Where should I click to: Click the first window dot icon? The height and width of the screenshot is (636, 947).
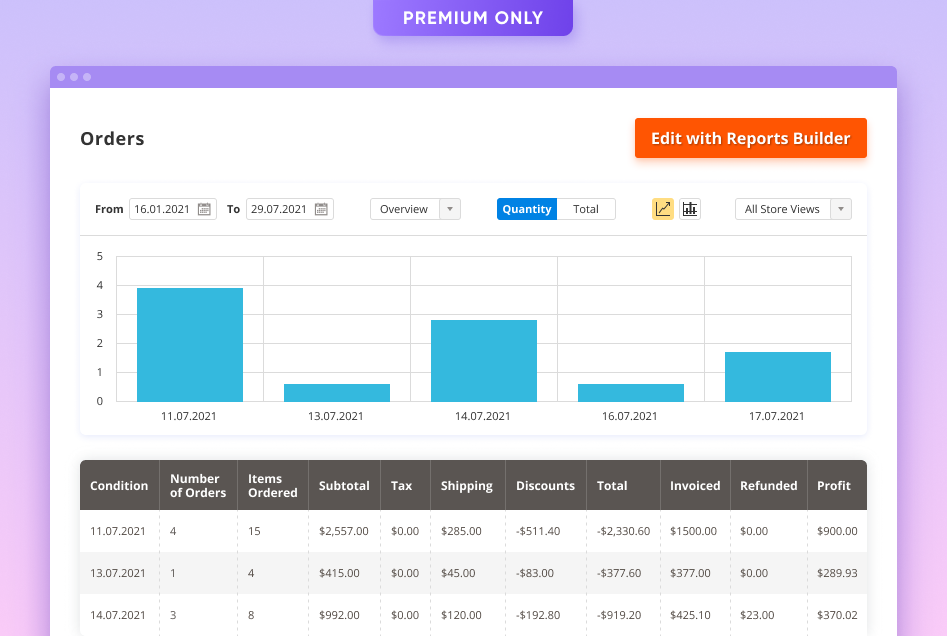[x=59, y=75]
